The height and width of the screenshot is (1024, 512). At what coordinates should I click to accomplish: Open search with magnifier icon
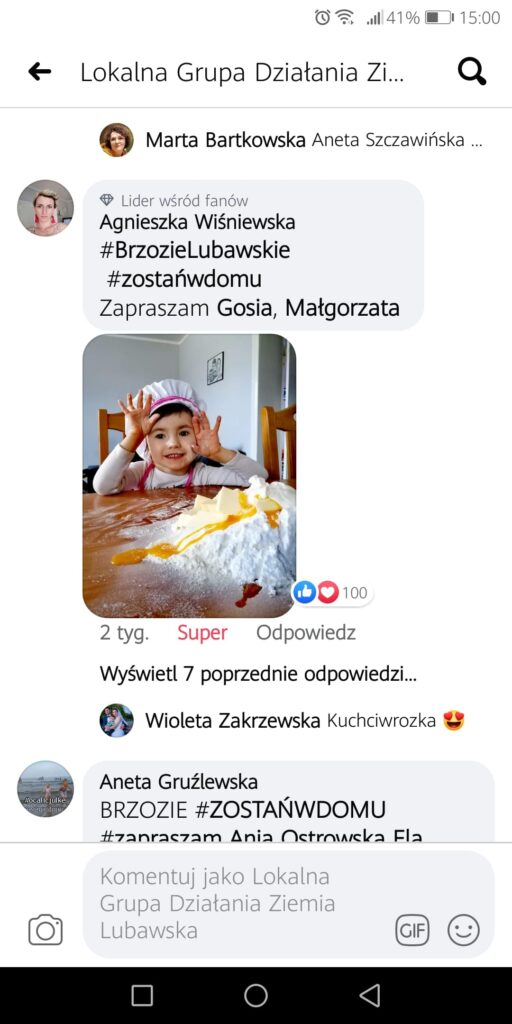tap(472, 72)
